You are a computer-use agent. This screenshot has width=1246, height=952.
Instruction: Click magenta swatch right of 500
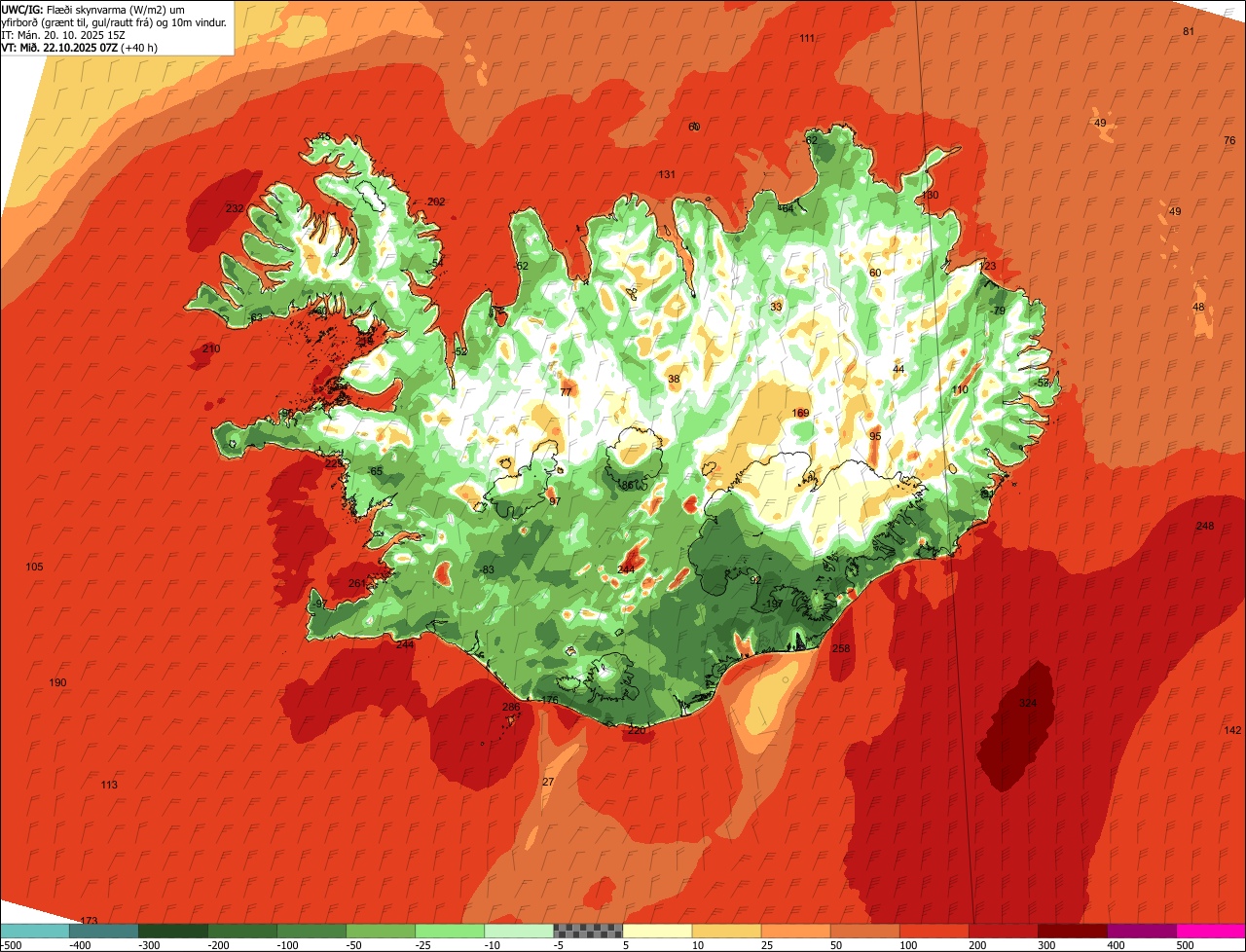pyautogui.click(x=1210, y=930)
